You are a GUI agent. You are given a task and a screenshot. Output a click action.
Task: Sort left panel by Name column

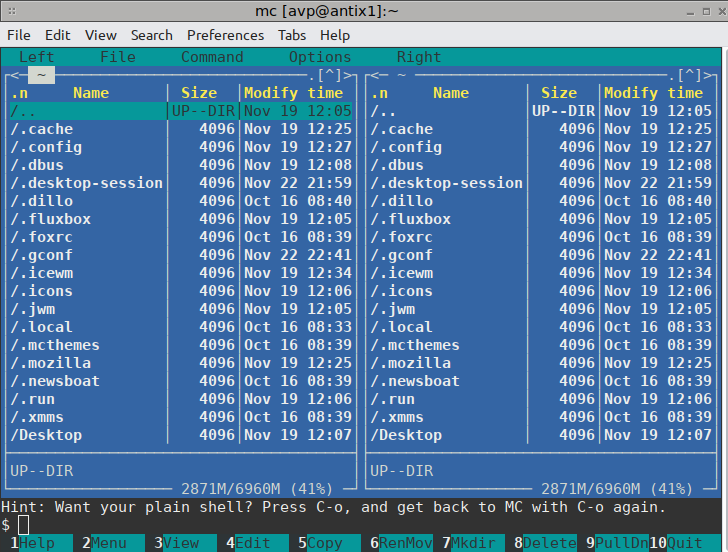tap(91, 93)
